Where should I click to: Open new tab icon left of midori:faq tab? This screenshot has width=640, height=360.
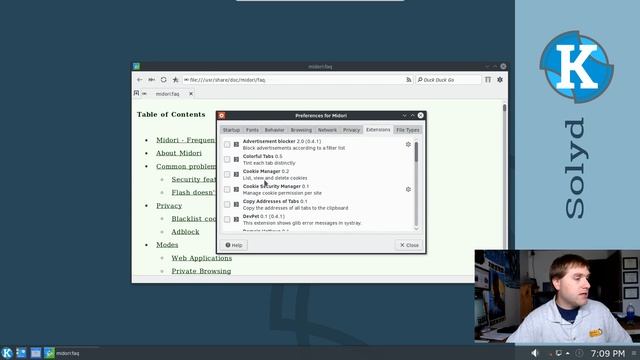(137, 93)
